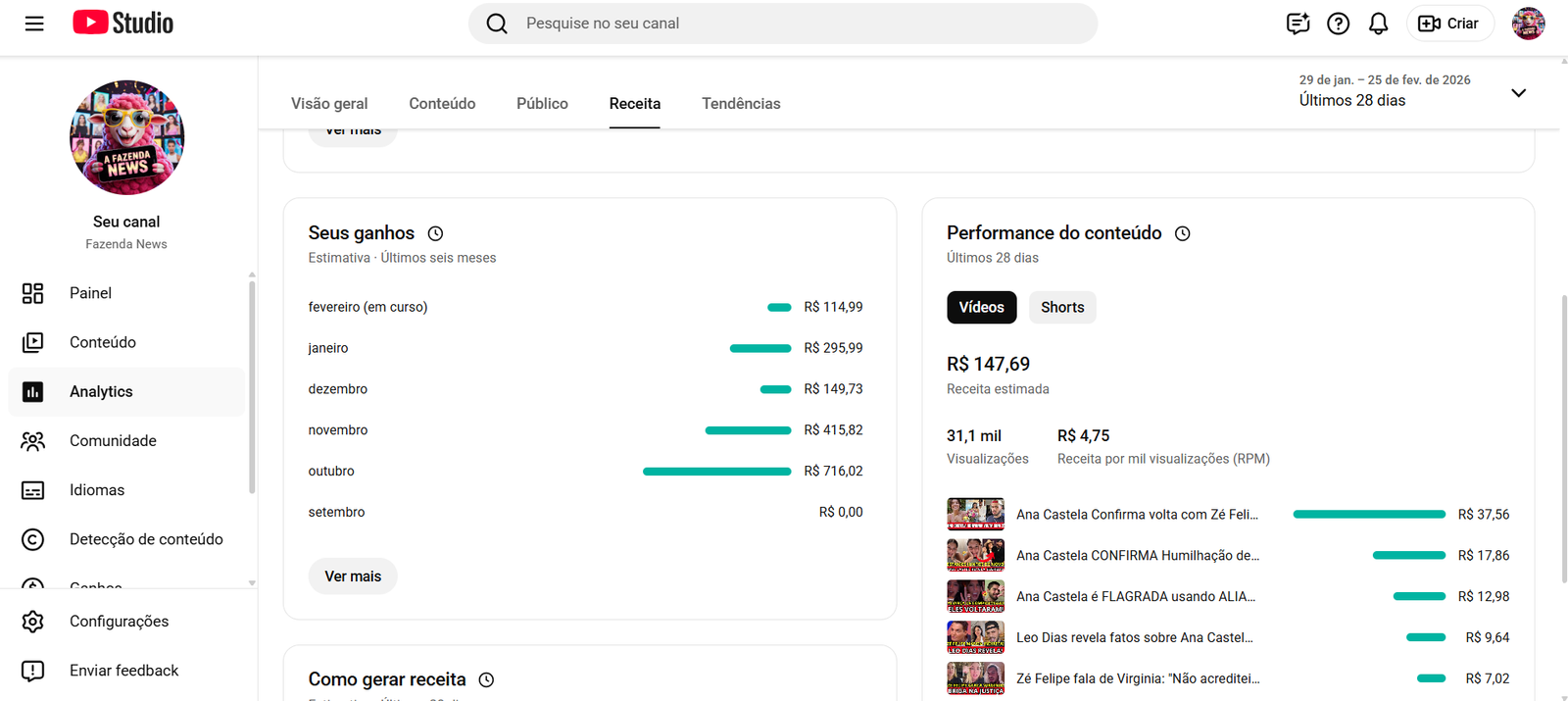This screenshot has height=701, width=1568.
Task: Select the Shorts content toggle
Action: 1061,308
